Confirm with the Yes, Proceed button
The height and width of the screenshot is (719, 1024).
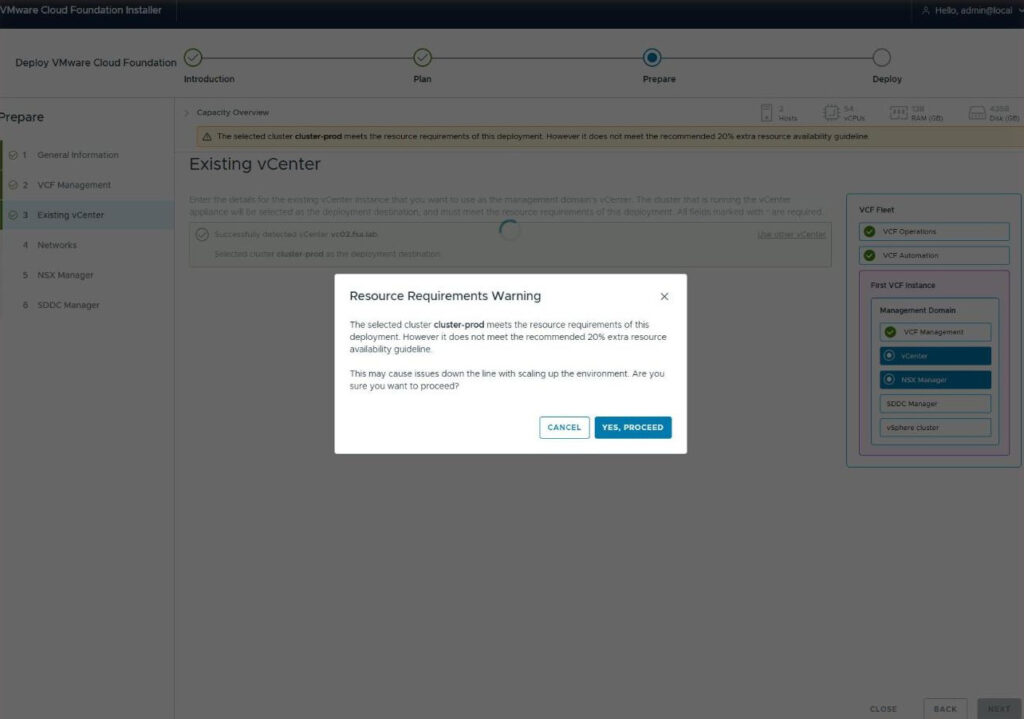632,427
